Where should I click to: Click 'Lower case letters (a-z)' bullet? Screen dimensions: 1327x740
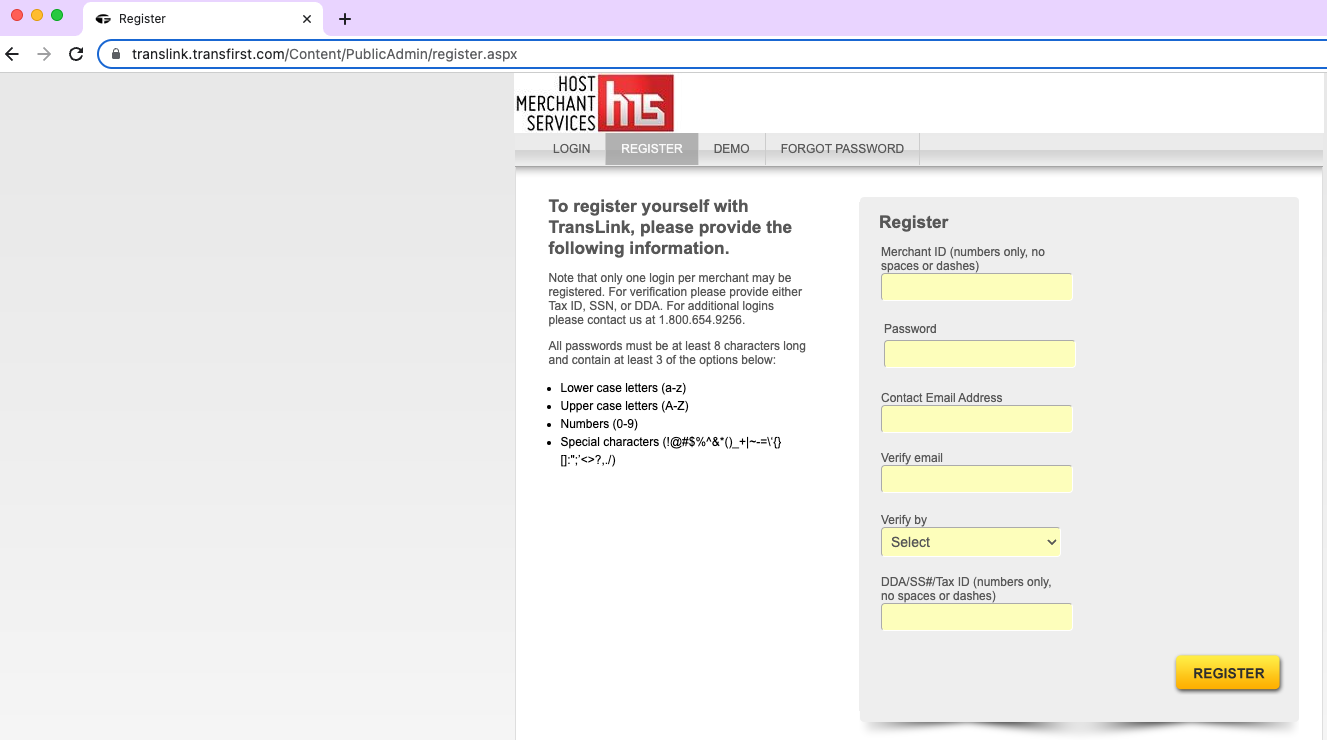623,388
